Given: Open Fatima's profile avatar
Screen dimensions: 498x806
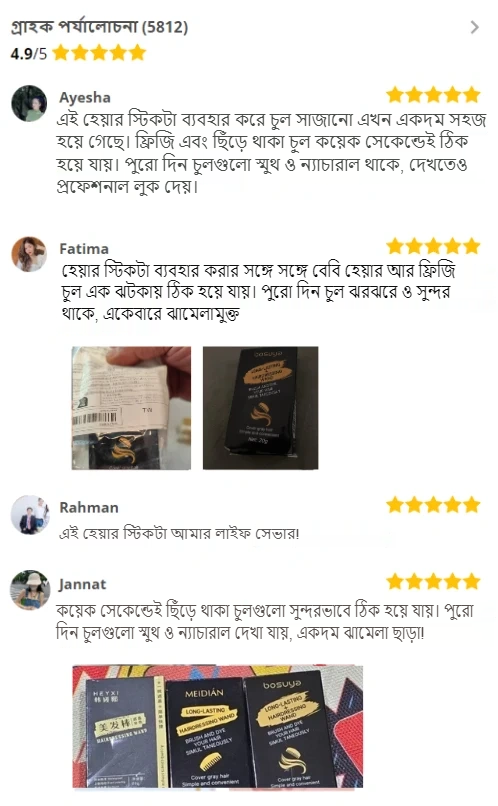Looking at the screenshot, I should pyautogui.click(x=29, y=254).
